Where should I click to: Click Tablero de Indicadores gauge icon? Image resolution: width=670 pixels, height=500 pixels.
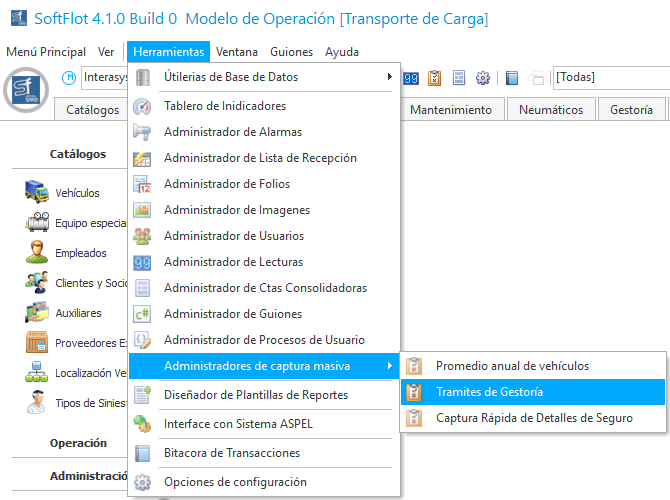[143, 106]
